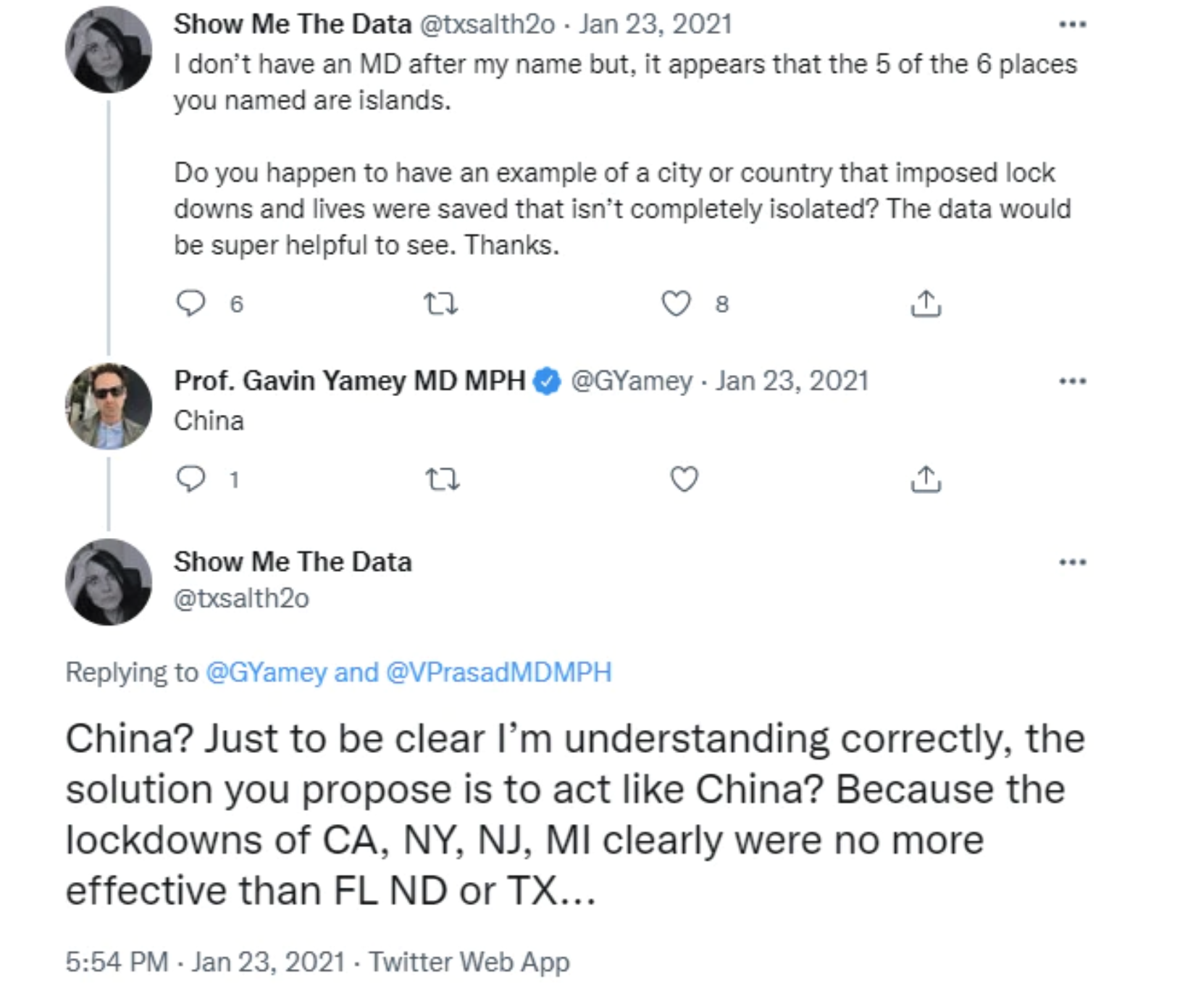
Task: Retweet the first tweet about islands
Action: (x=440, y=303)
